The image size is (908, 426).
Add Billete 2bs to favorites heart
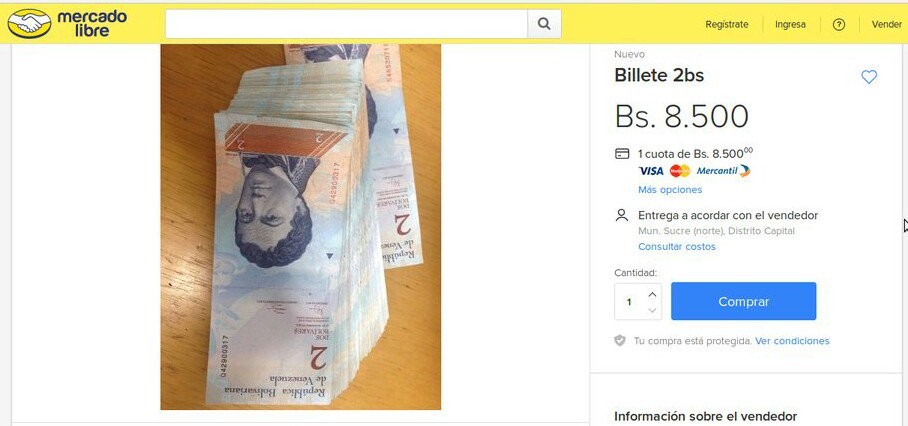869,76
